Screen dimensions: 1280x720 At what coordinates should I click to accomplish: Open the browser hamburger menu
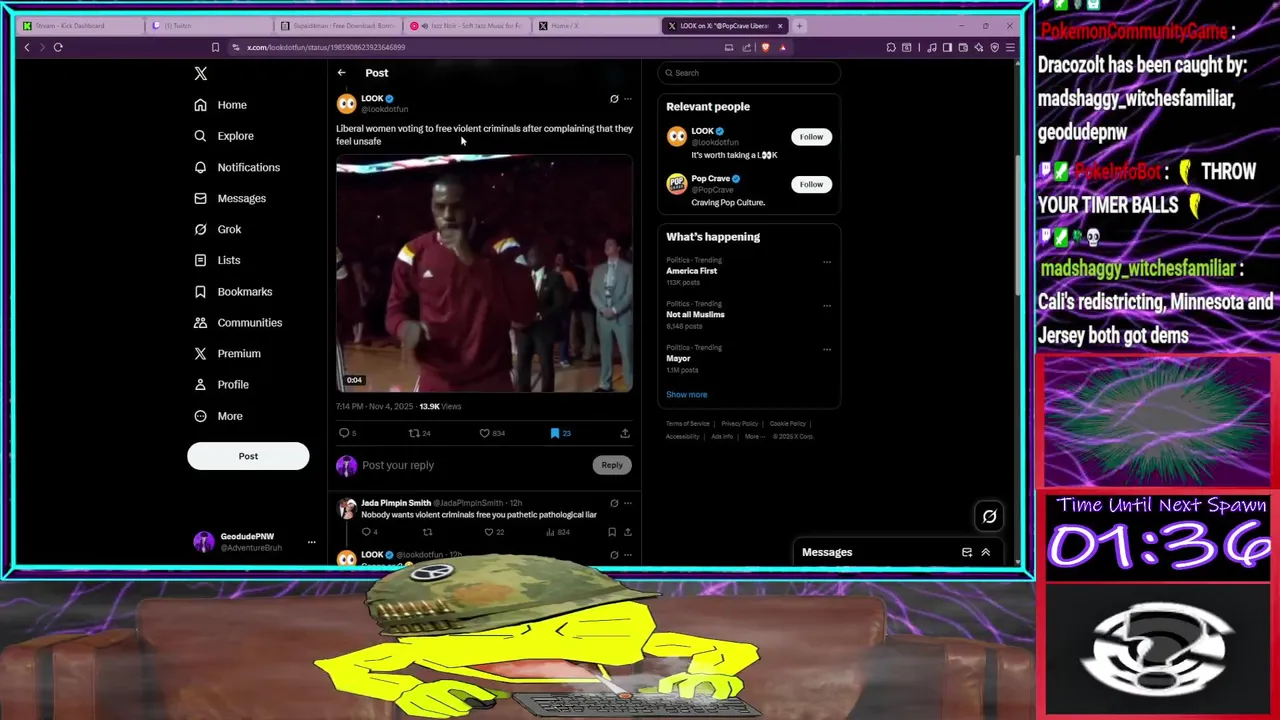1010,47
